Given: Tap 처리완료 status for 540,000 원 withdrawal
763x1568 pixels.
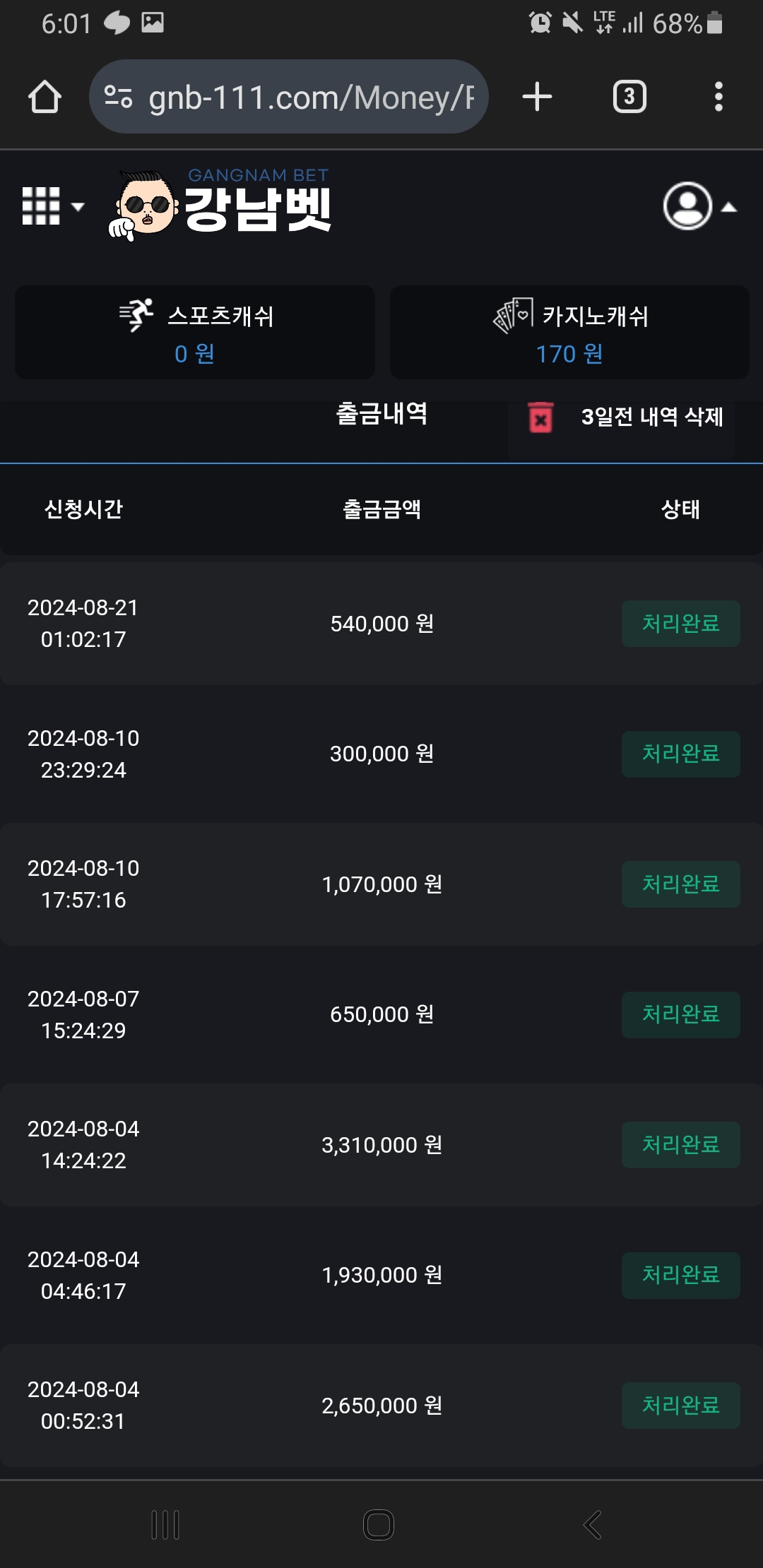Looking at the screenshot, I should tap(680, 624).
